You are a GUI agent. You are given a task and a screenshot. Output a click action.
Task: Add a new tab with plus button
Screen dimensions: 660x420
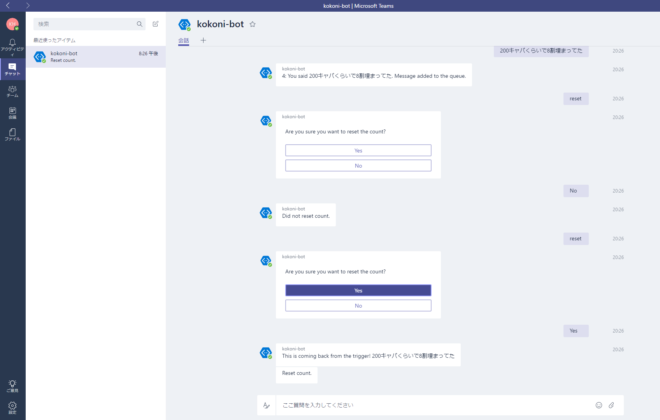(203, 40)
